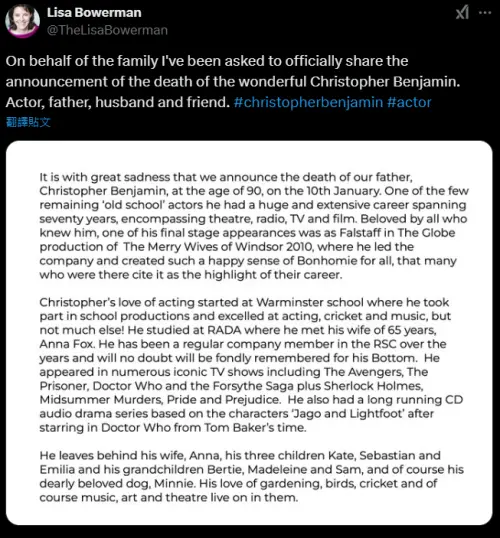Click 'Tom Baker's time' in the announcement
500x538 pixels.
pos(255,428)
